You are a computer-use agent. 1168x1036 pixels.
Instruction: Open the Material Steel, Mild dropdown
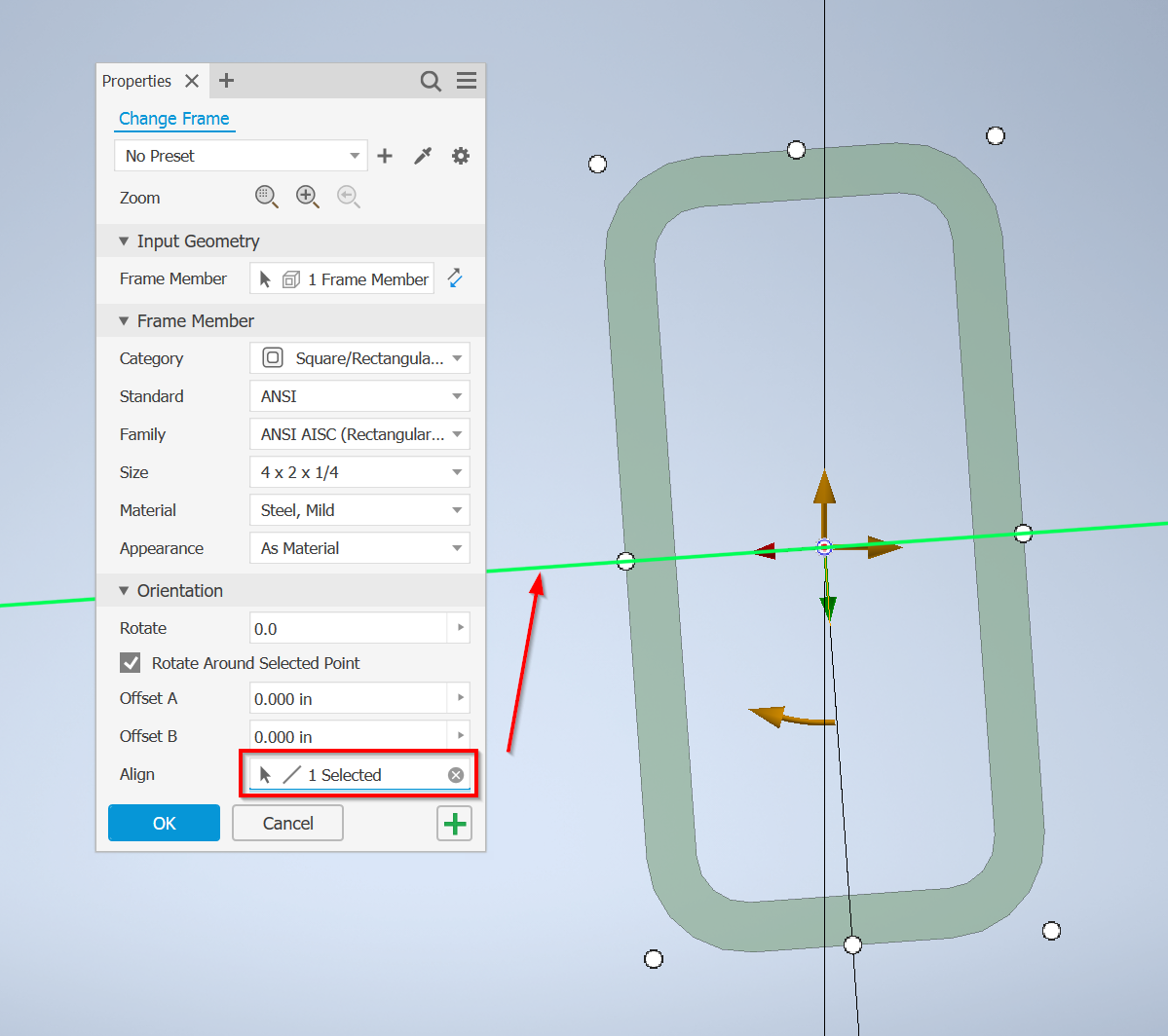click(x=359, y=510)
